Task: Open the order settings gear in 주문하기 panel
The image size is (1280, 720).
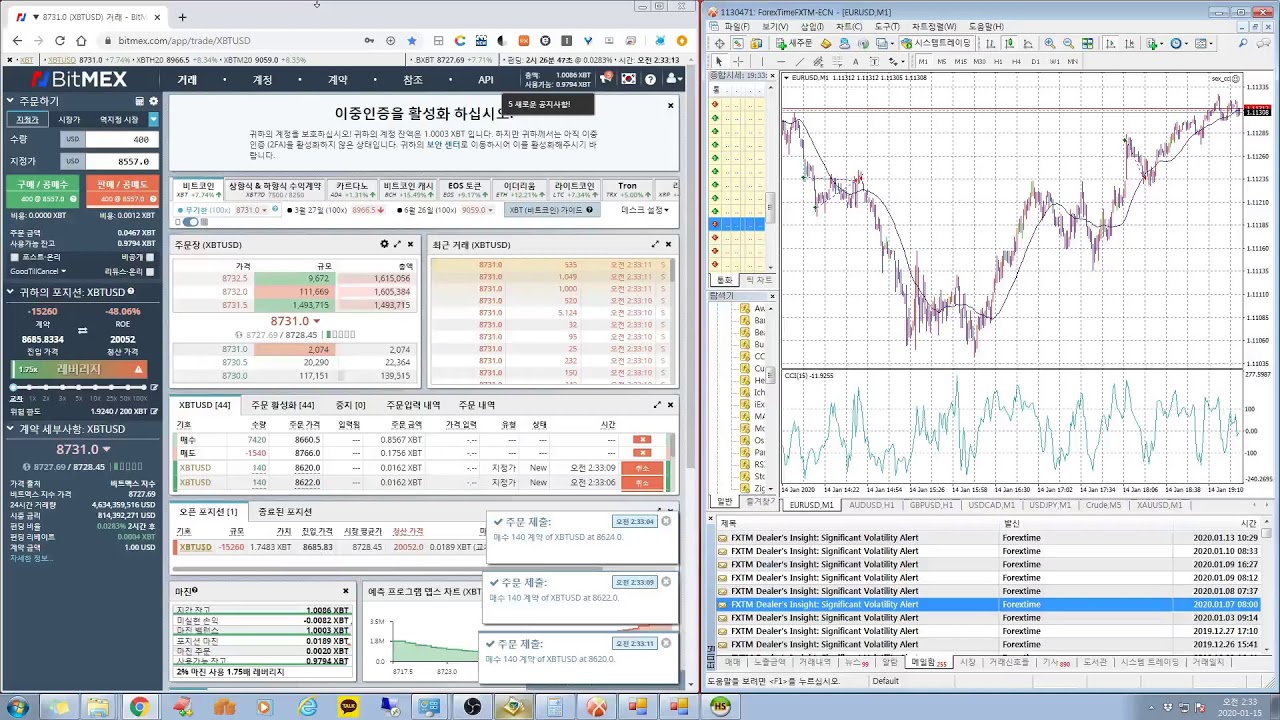Action: (153, 101)
